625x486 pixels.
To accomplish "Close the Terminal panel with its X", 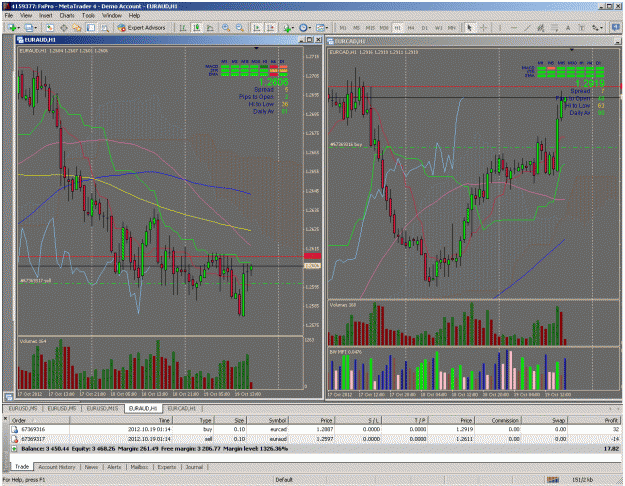I will point(6,419).
